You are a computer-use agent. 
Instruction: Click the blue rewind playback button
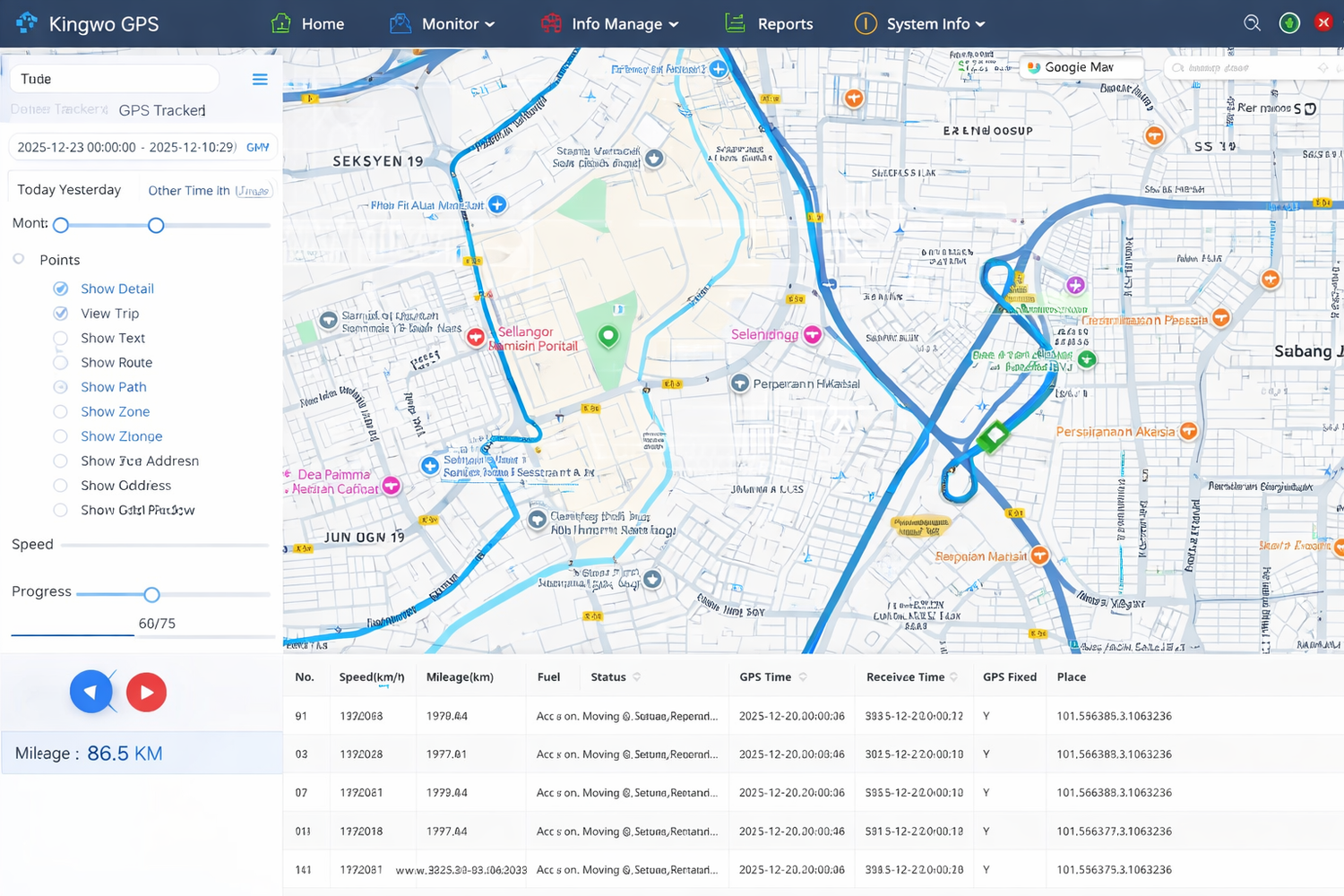click(91, 692)
